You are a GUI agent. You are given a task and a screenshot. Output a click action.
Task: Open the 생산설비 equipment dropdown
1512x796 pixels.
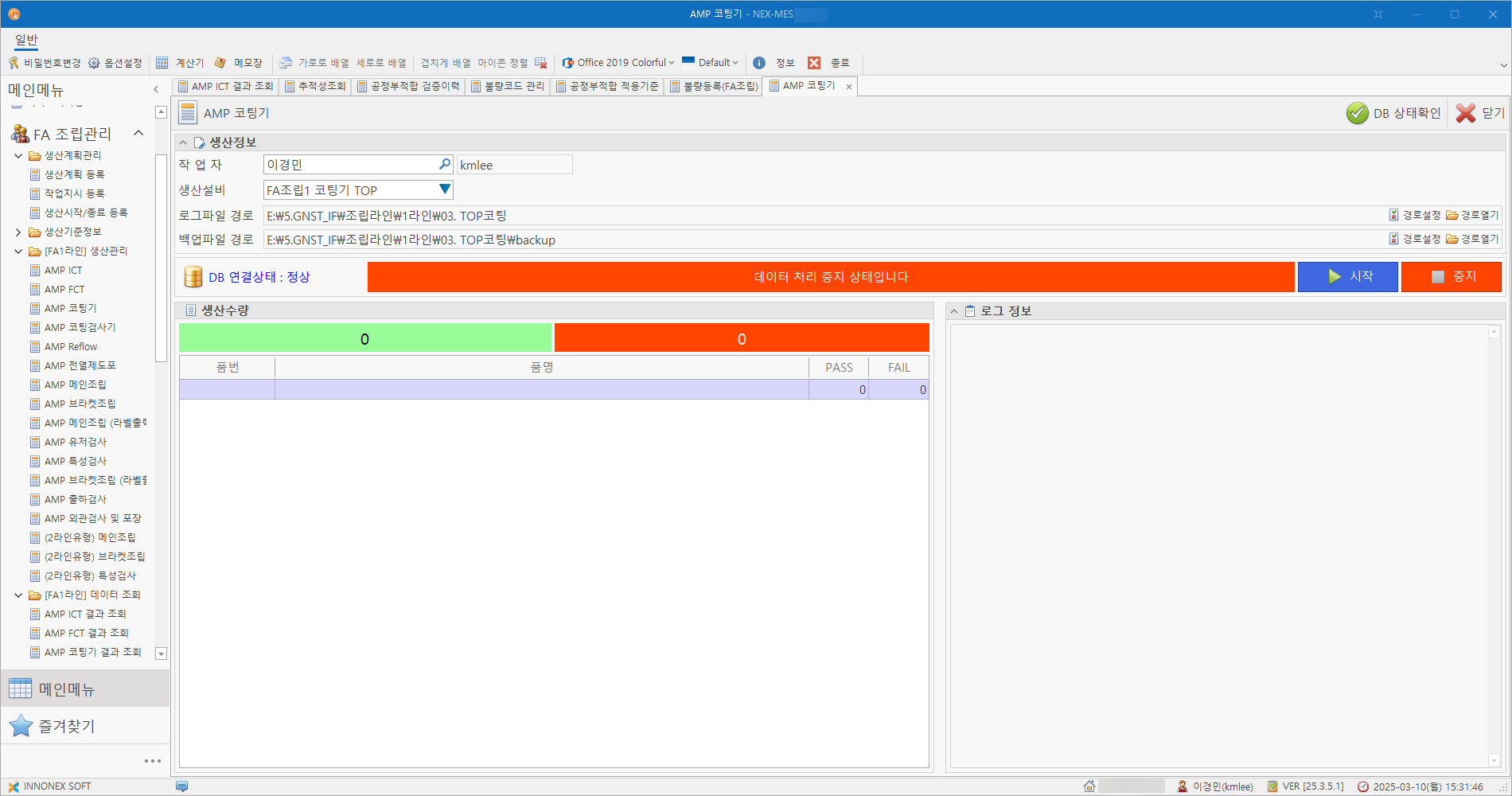[445, 189]
